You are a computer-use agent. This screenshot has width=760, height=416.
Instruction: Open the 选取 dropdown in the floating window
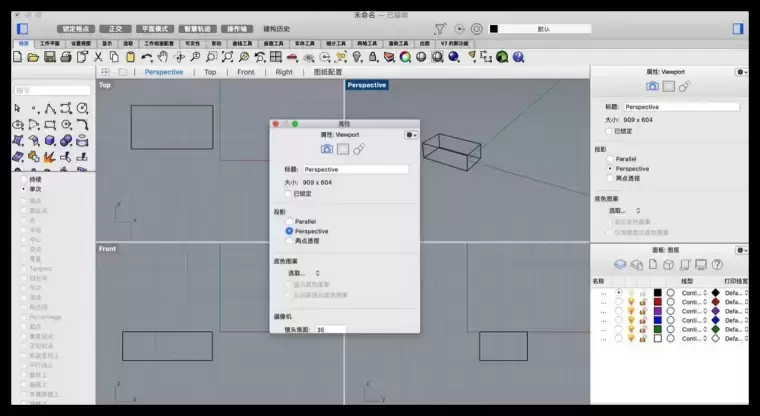[304, 273]
